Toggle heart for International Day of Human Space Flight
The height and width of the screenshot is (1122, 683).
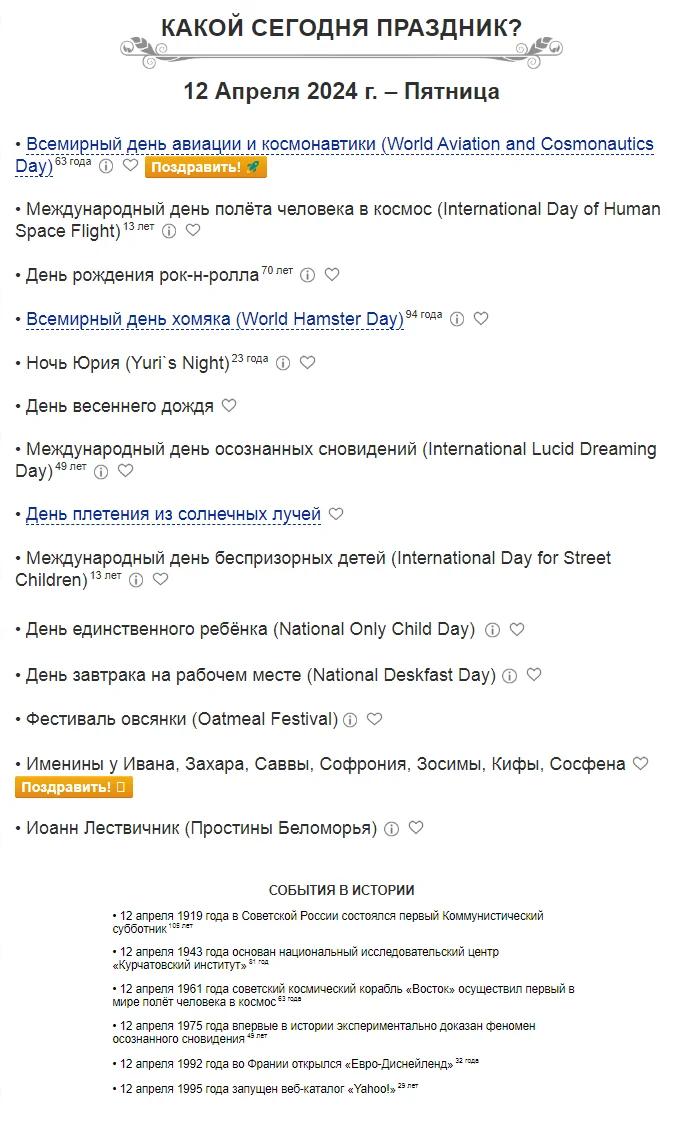(x=193, y=230)
